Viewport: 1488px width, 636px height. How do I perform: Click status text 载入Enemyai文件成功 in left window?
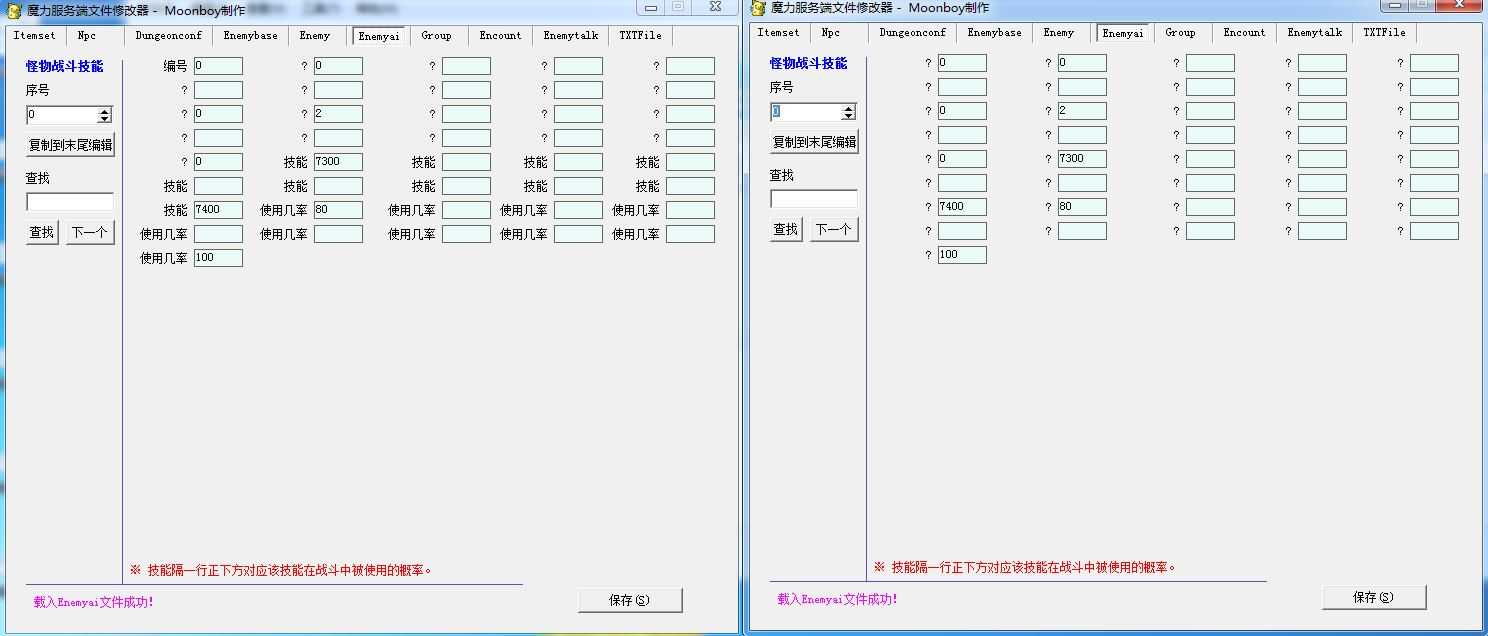(x=93, y=602)
